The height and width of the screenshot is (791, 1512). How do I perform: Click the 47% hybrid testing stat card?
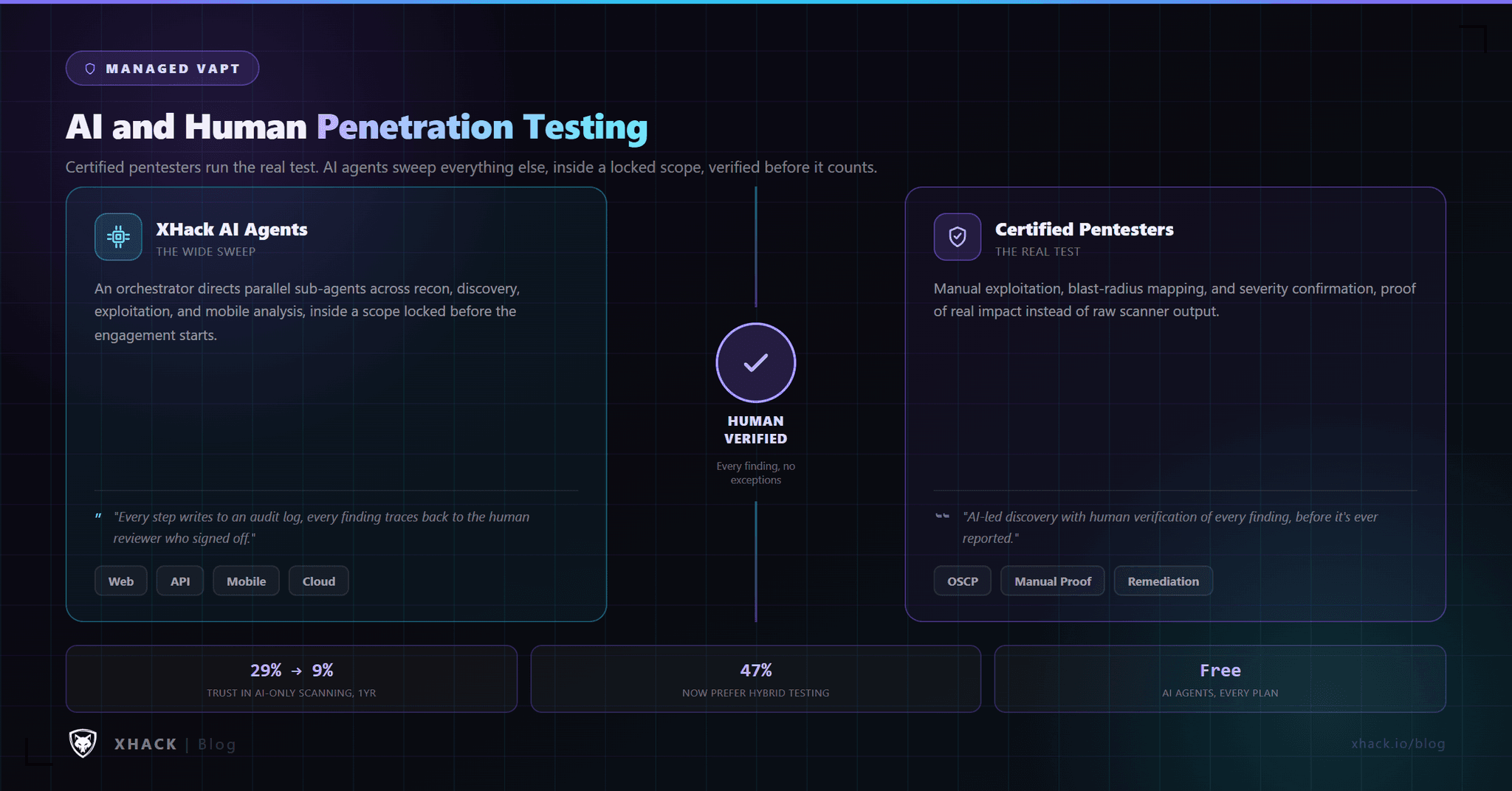756,679
